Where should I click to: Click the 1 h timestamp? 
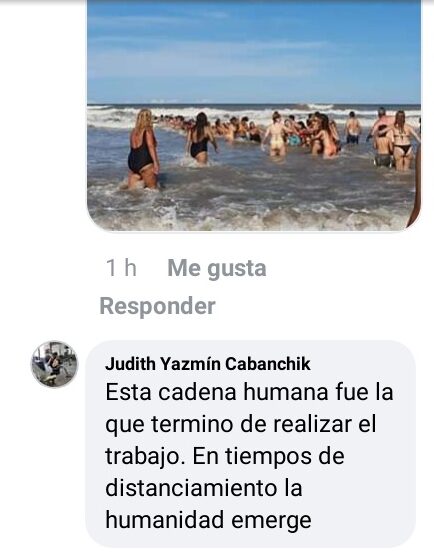pos(121,268)
